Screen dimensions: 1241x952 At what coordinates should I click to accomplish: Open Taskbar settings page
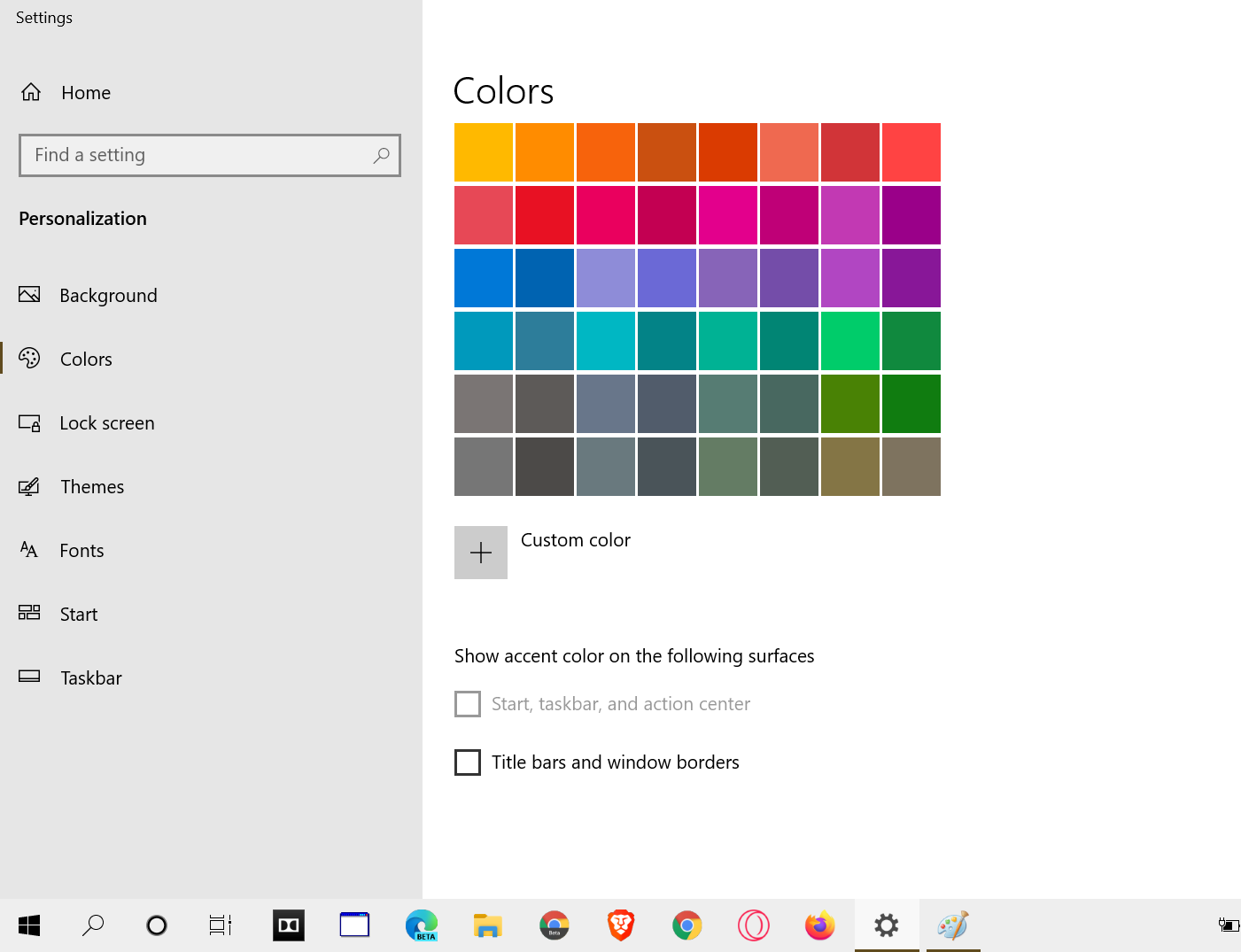91,677
